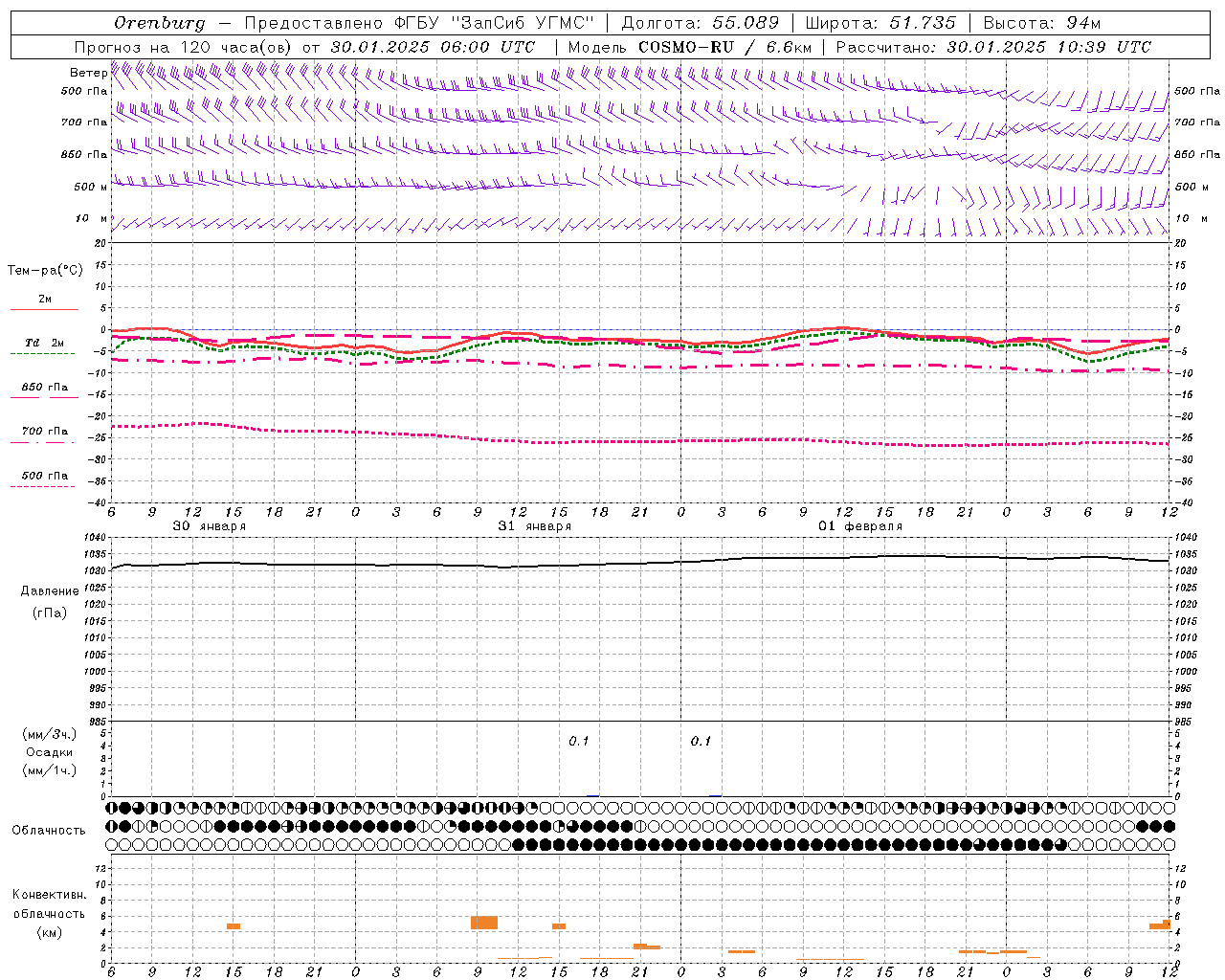
Task: Click the 'Осадки' precipitation label
Action: (50, 752)
